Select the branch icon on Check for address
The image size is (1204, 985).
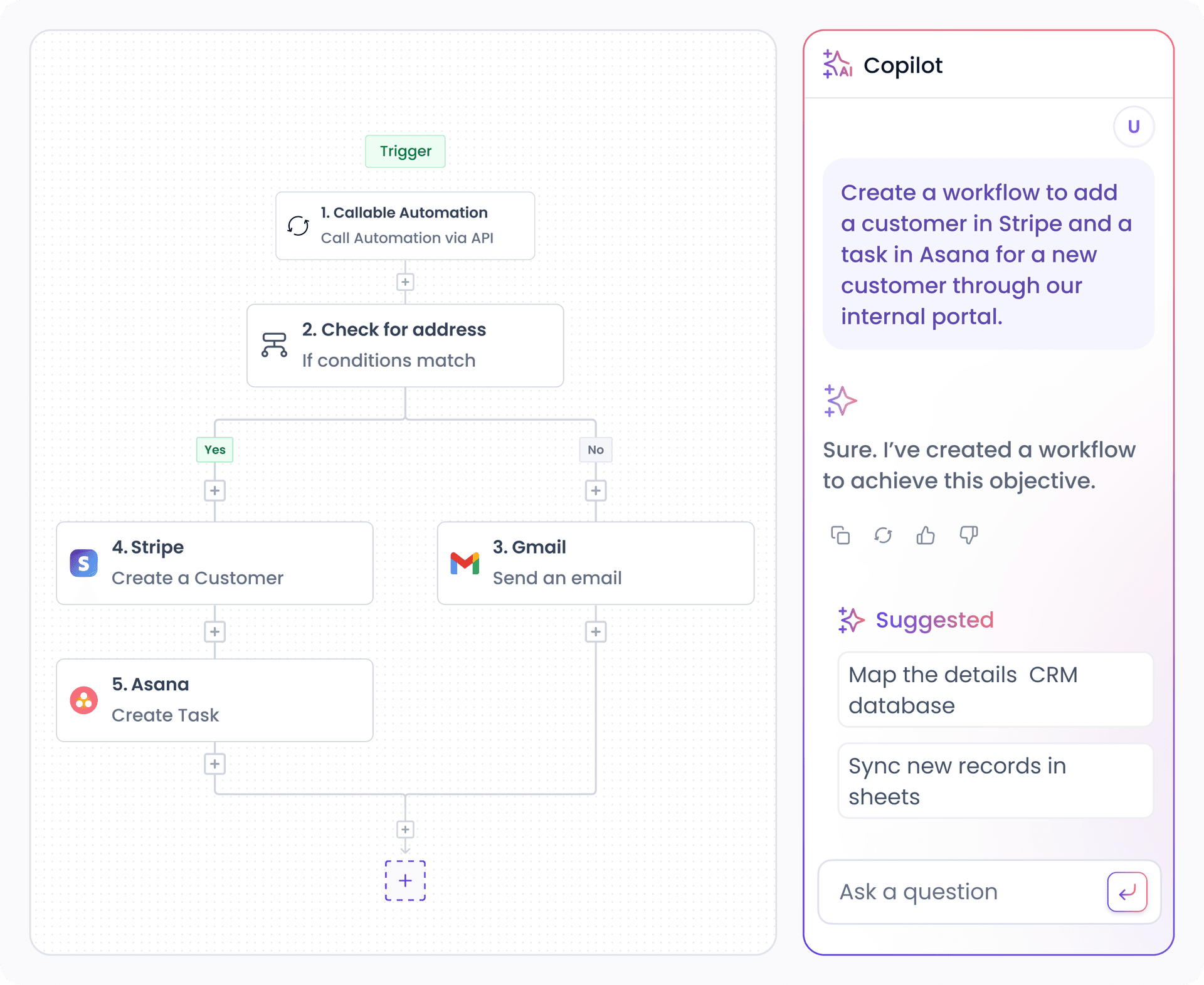point(275,344)
